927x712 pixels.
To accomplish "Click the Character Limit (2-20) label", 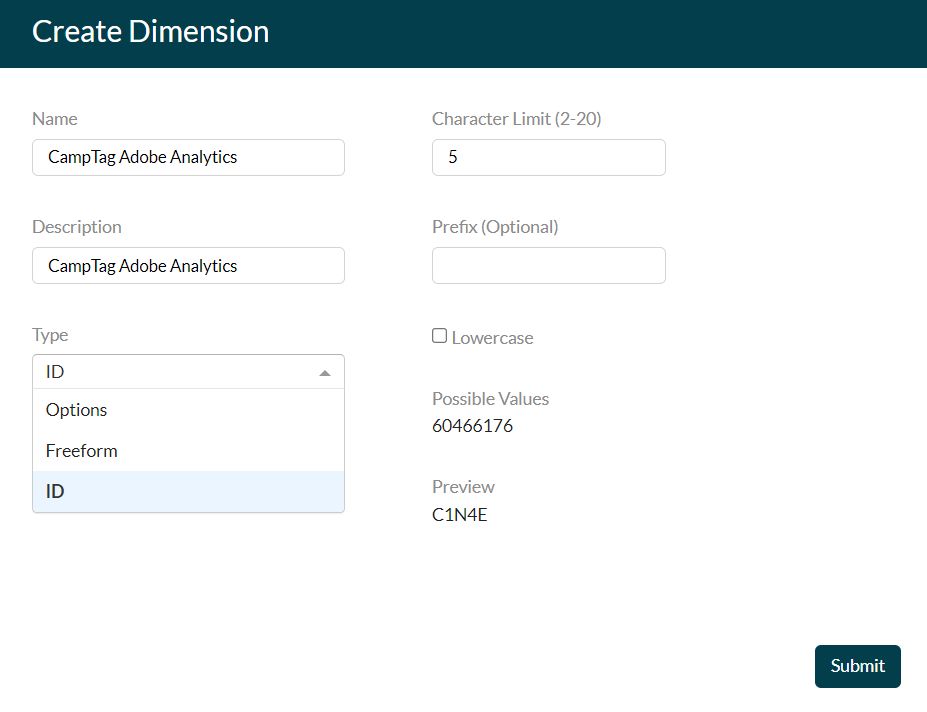I will coord(516,118).
